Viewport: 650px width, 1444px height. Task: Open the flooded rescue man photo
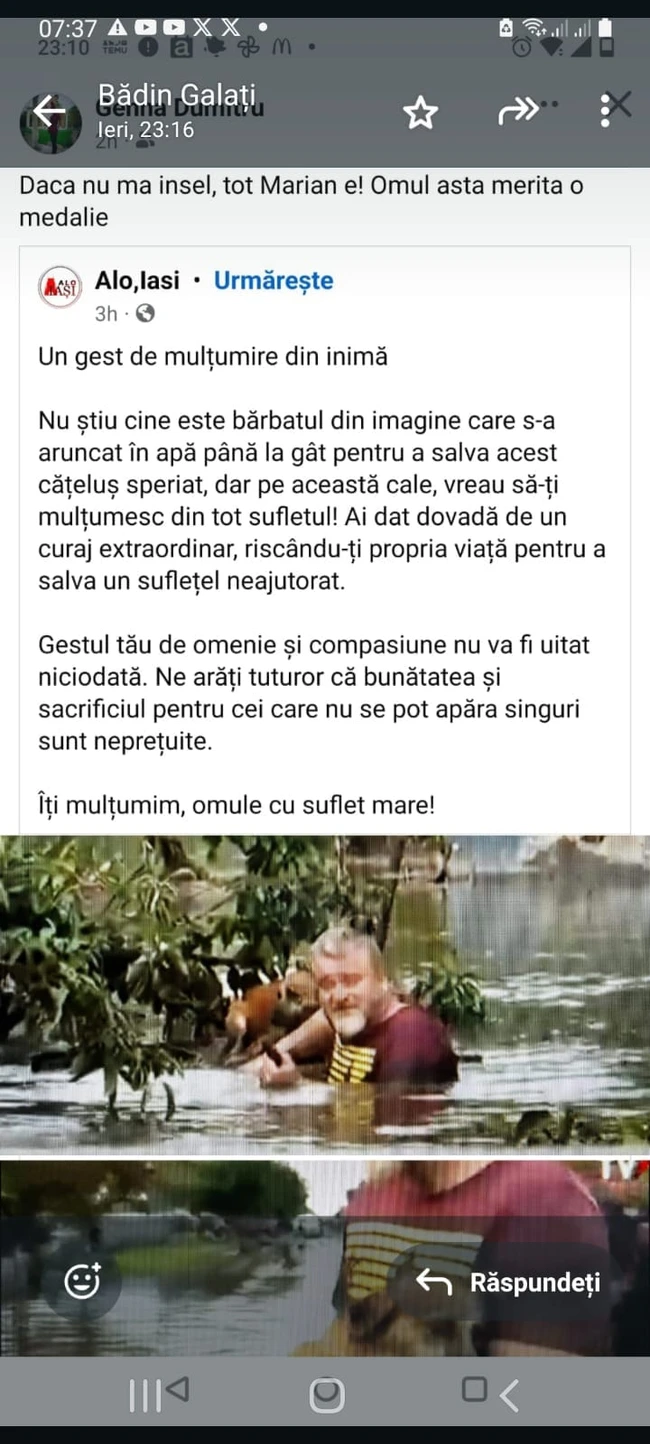[325, 991]
